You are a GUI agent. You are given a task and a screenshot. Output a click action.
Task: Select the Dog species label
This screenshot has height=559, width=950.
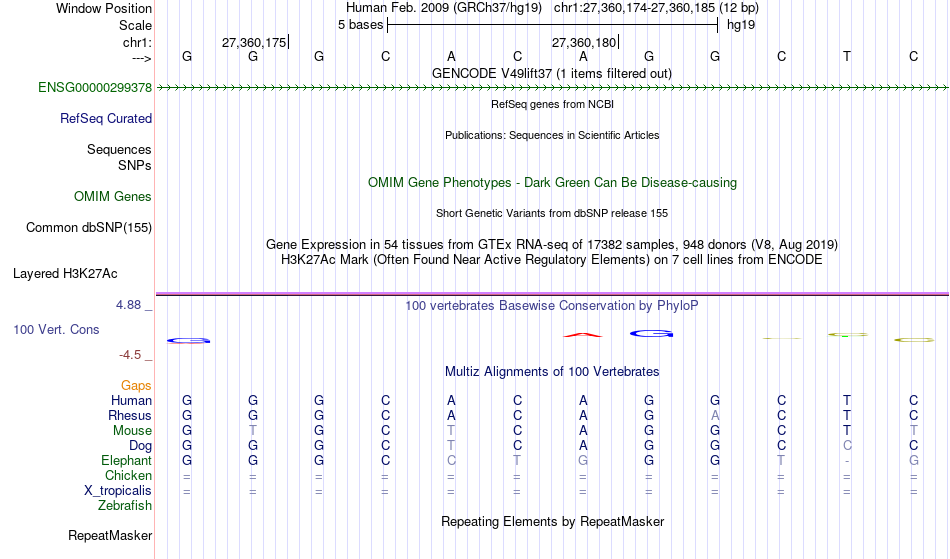(x=141, y=446)
